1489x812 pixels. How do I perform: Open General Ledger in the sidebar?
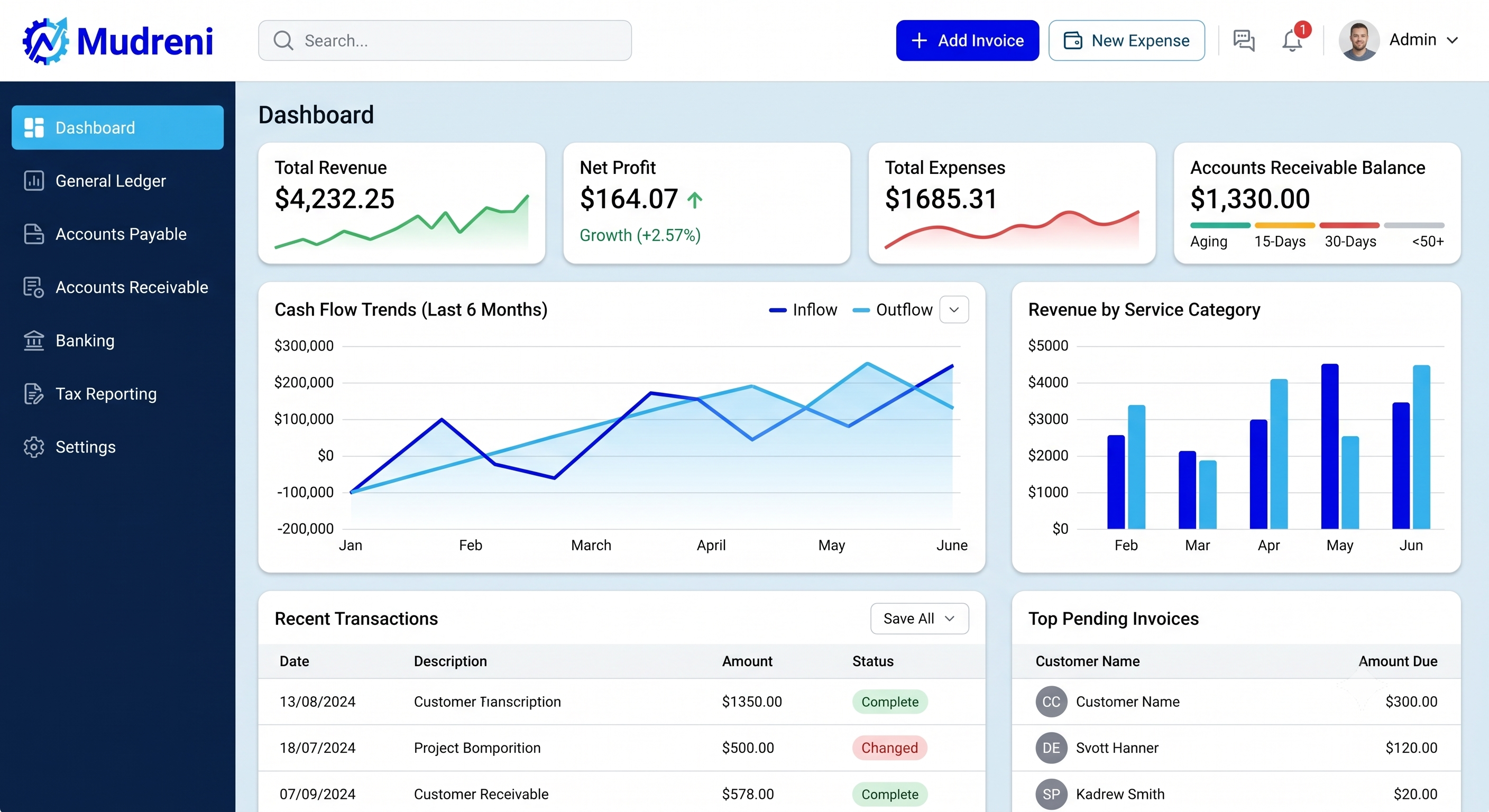tap(117, 181)
